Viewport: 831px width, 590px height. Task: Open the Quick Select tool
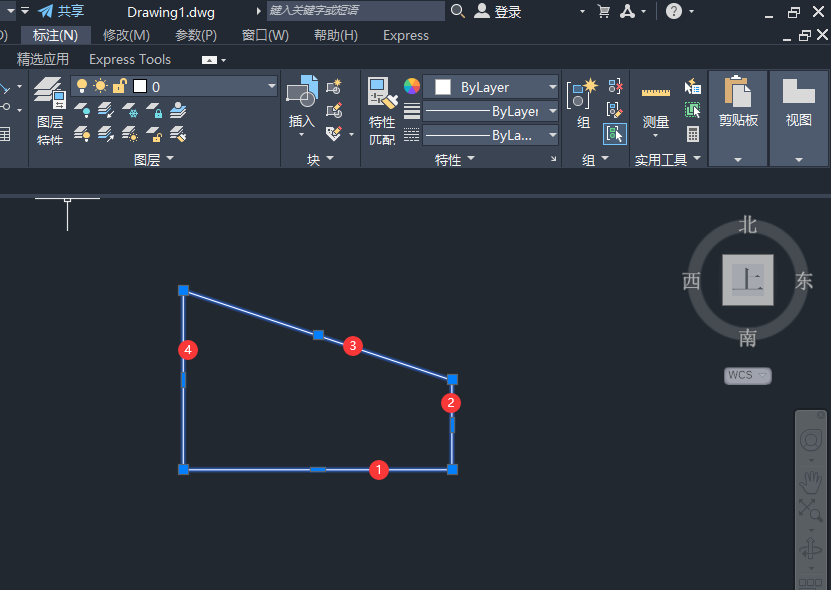(693, 86)
